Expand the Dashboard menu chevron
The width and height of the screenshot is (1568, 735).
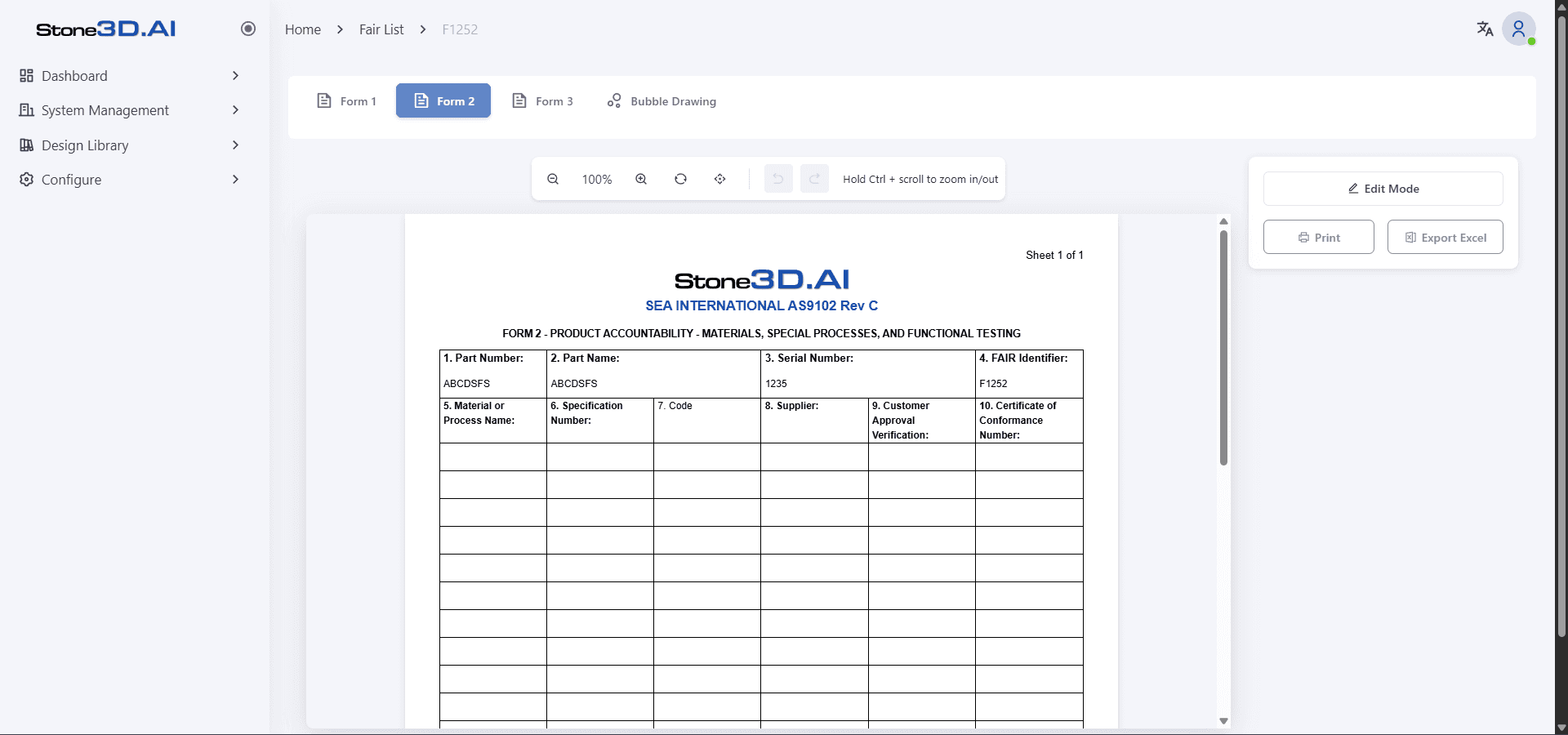point(235,76)
